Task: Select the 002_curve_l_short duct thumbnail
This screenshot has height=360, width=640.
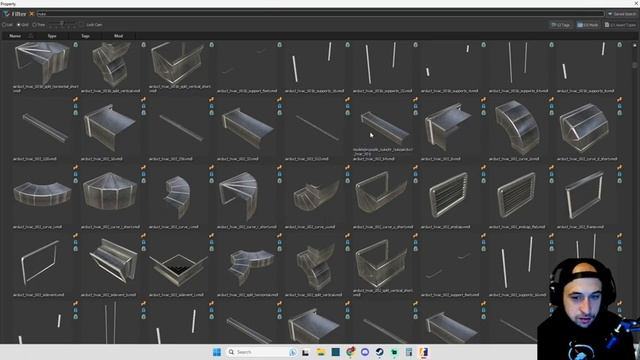Action: tap(110, 195)
